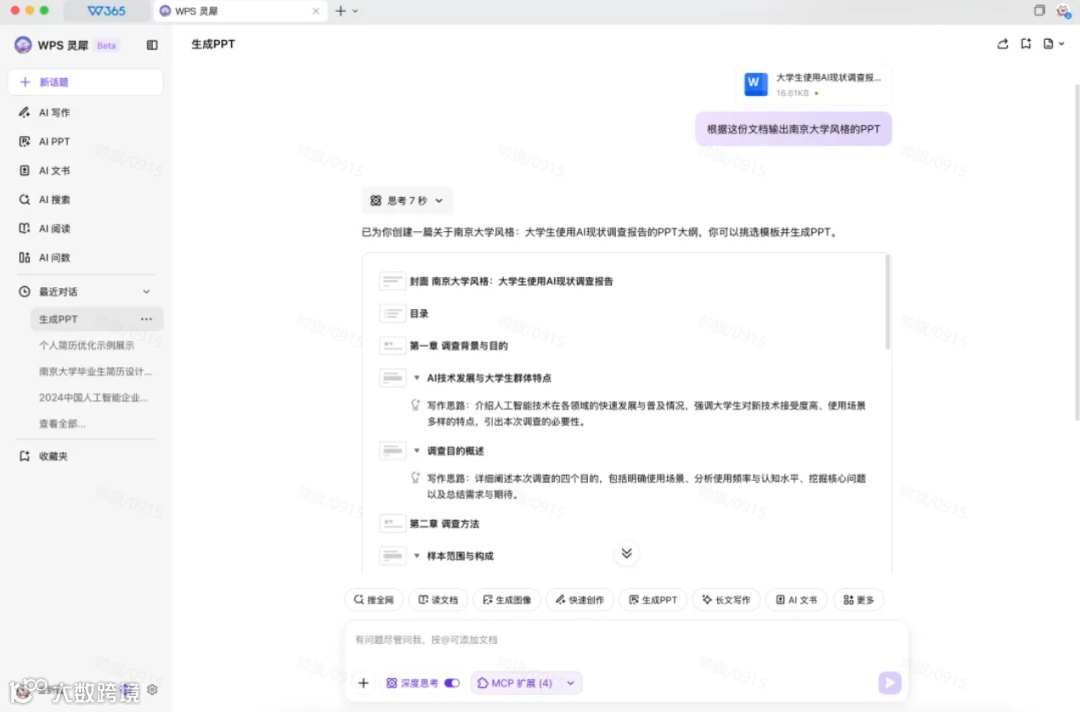The height and width of the screenshot is (712, 1080).
Task: Click the window tiling icon at top right
Action: point(1039,10)
